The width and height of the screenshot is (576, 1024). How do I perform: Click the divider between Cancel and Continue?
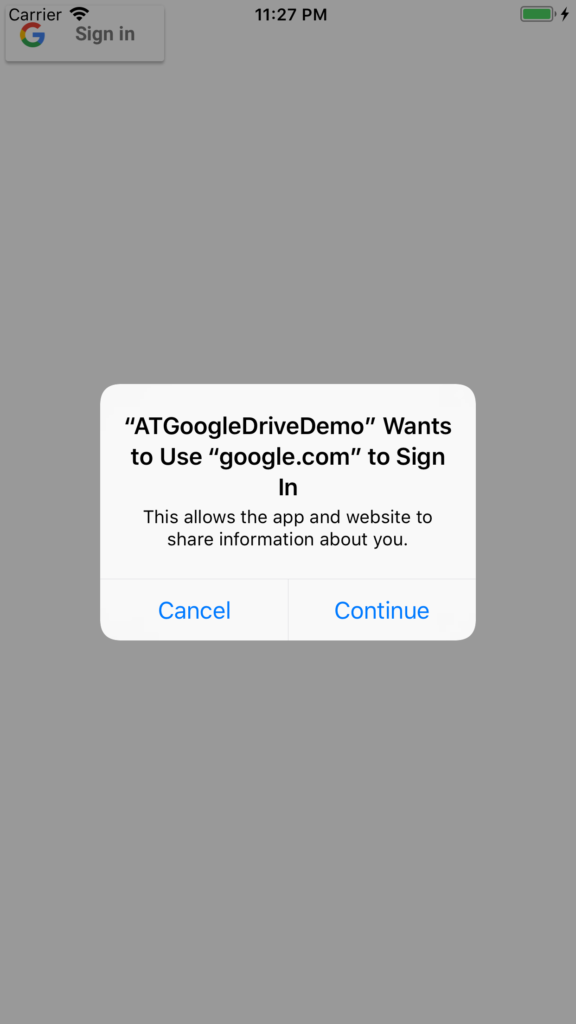coord(288,610)
